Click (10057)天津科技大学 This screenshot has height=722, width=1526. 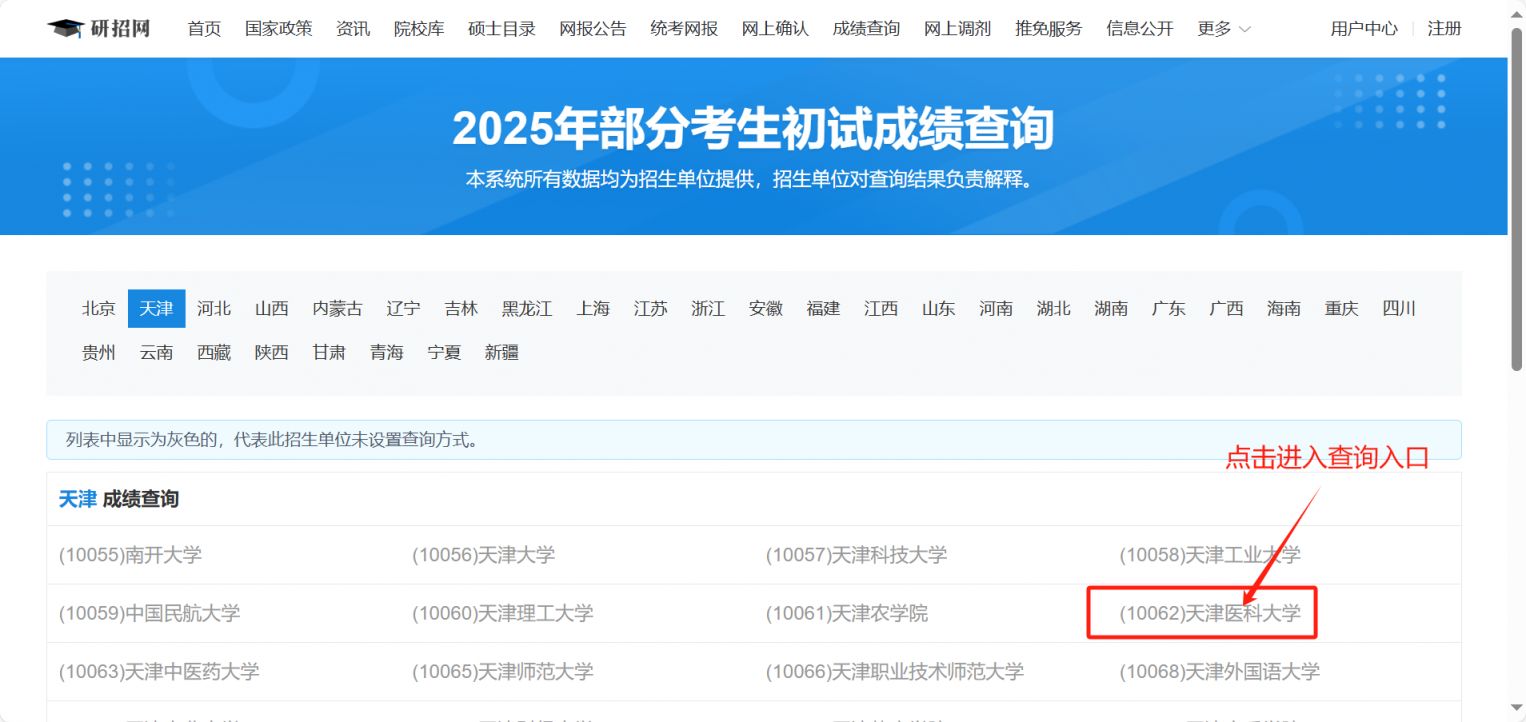coord(857,555)
